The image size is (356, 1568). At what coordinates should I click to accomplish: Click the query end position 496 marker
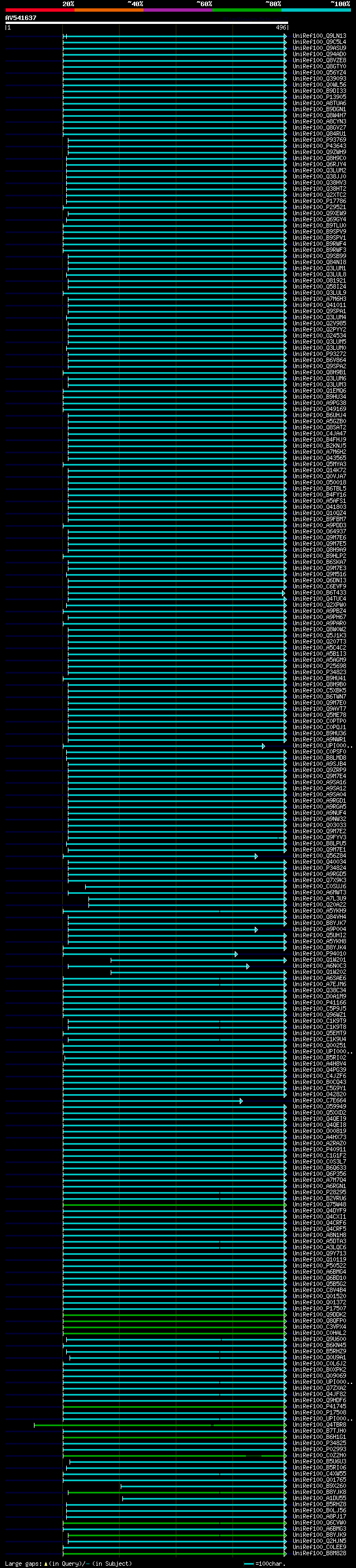[x=281, y=27]
